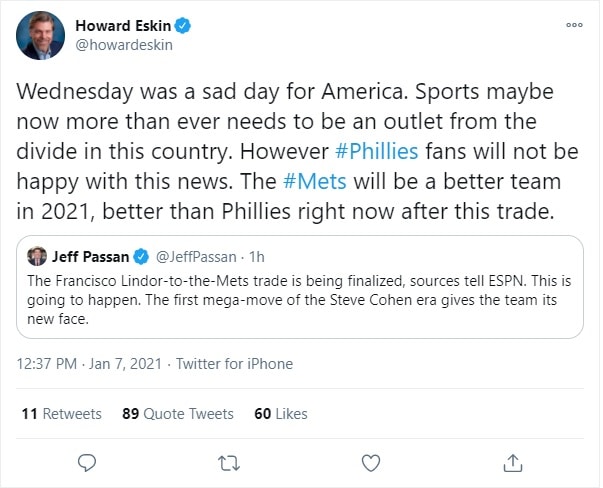Click Jeff Passan's verified badge
Screen dimensions: 603x488
141,256
